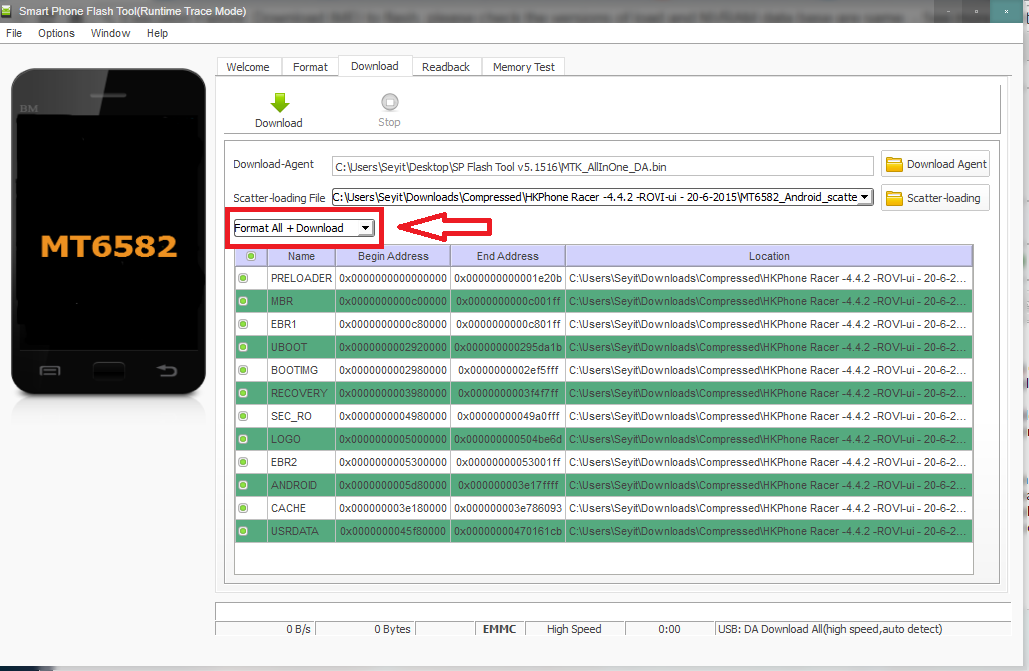
Task: Uncheck the RECOVERY partition checkbox
Action: point(243,393)
